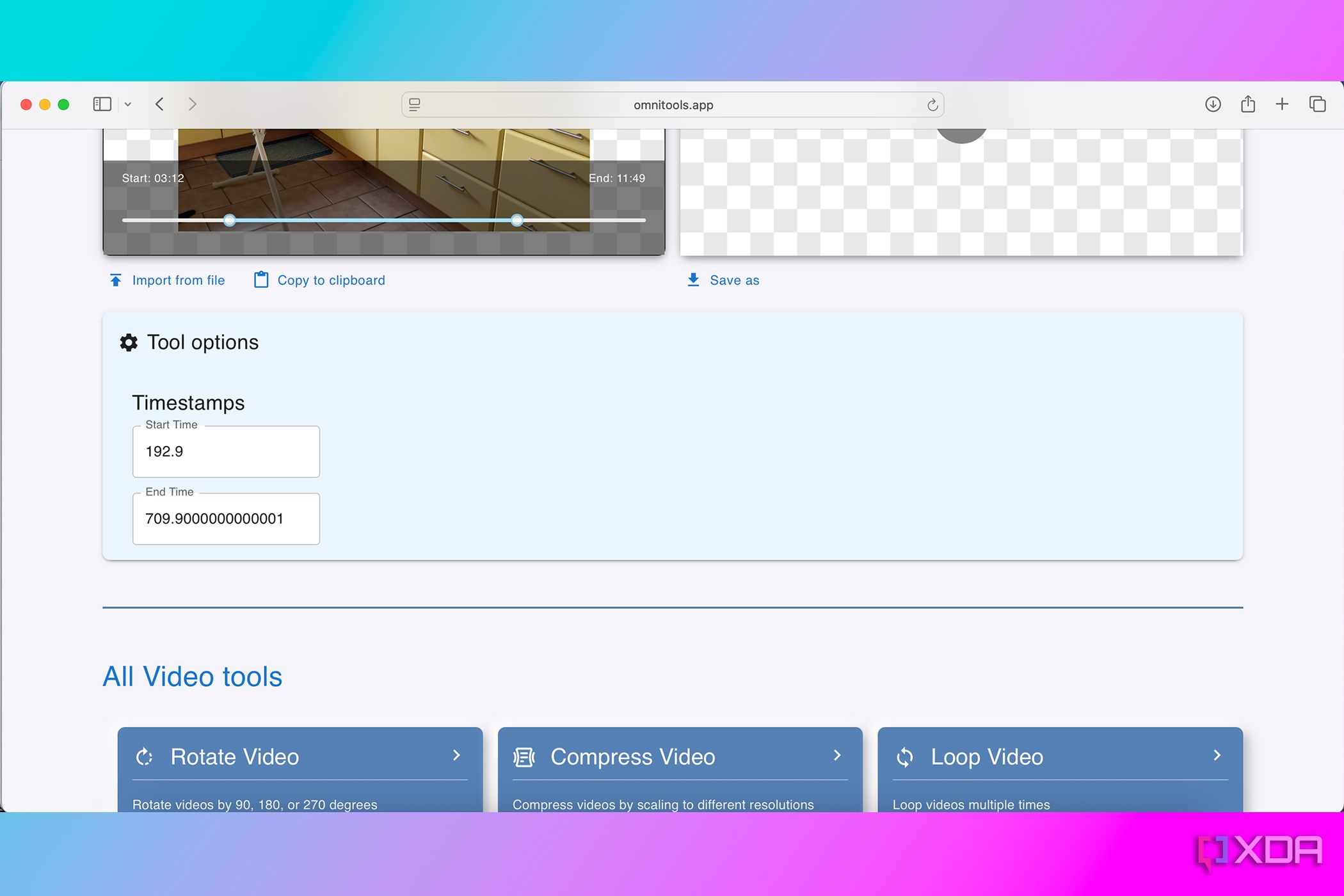Click the clipboard icon beside Copy to clipboard
Viewport: 1344px width, 896px height.
tap(261, 280)
